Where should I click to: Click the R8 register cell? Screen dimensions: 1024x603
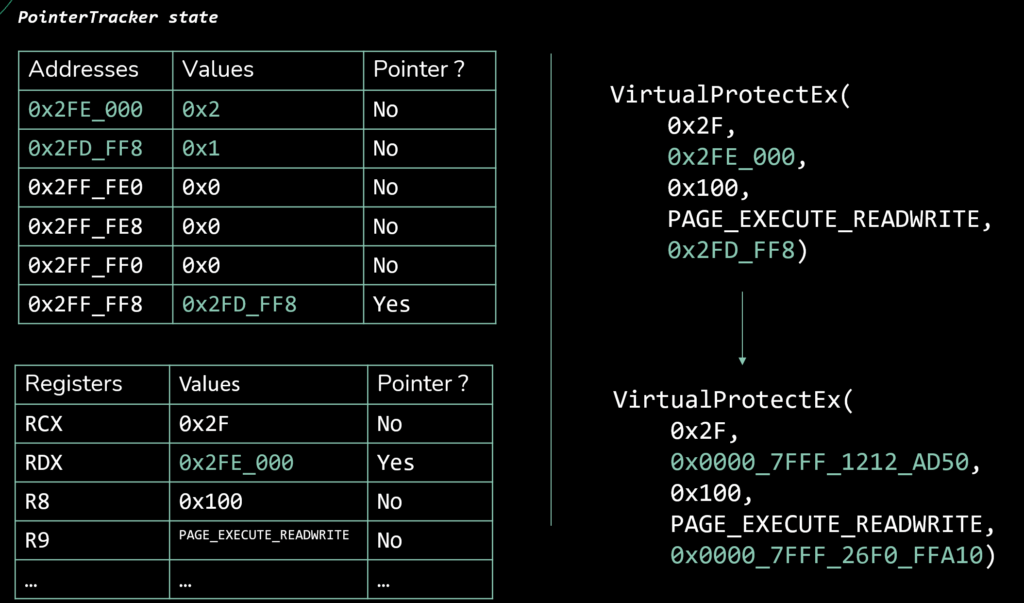coord(37,502)
